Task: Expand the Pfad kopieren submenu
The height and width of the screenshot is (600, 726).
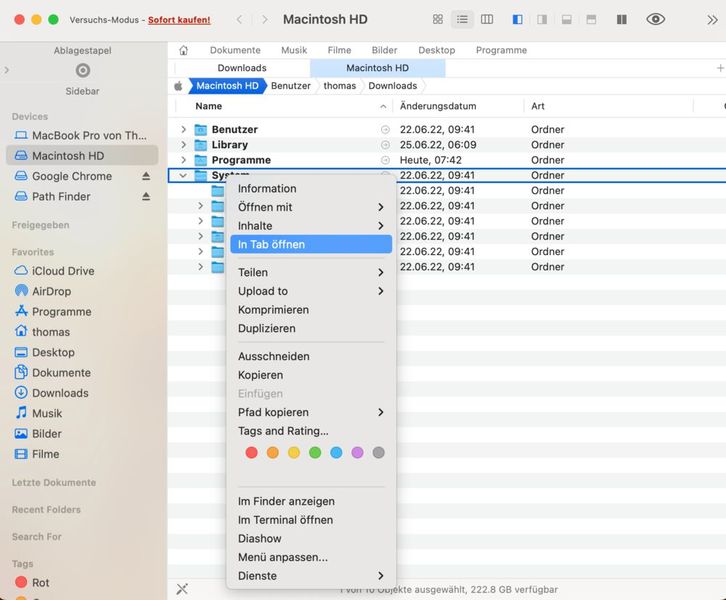Action: [x=381, y=412]
